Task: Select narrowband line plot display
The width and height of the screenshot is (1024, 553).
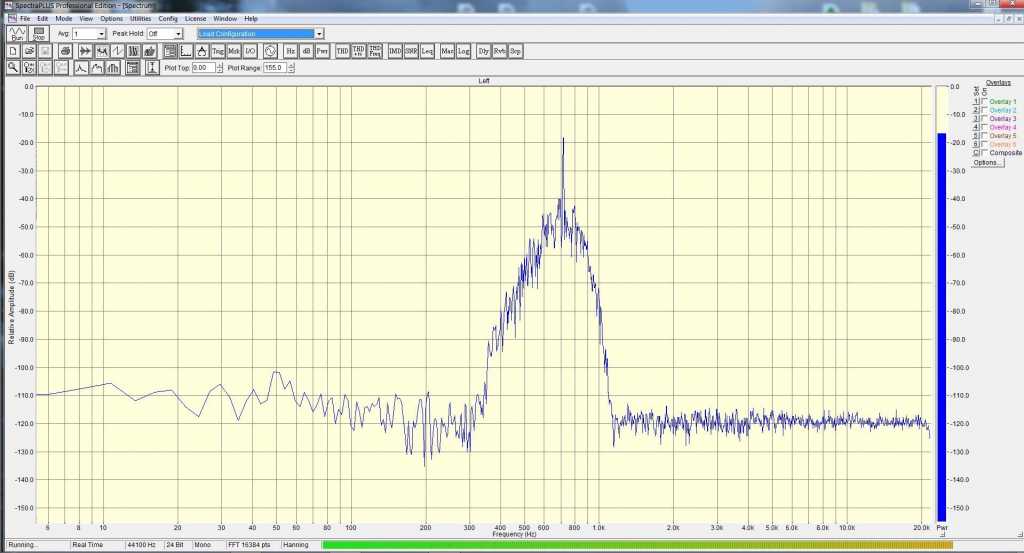Action: (x=81, y=67)
